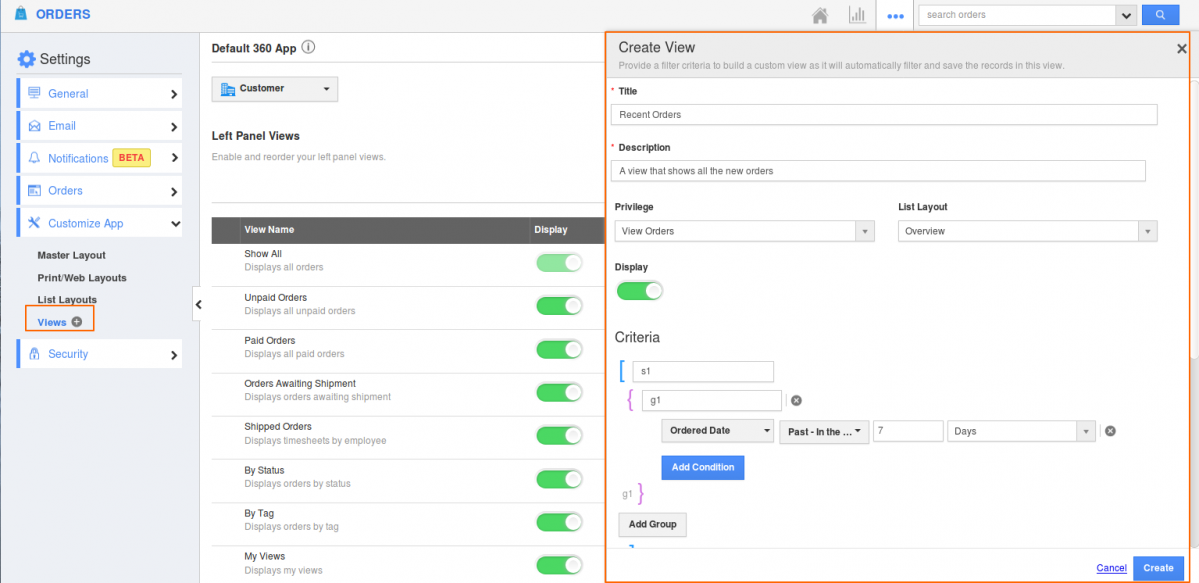The height and width of the screenshot is (583, 1199).
Task: Toggle Display switch in Create View panel
Action: (x=640, y=291)
